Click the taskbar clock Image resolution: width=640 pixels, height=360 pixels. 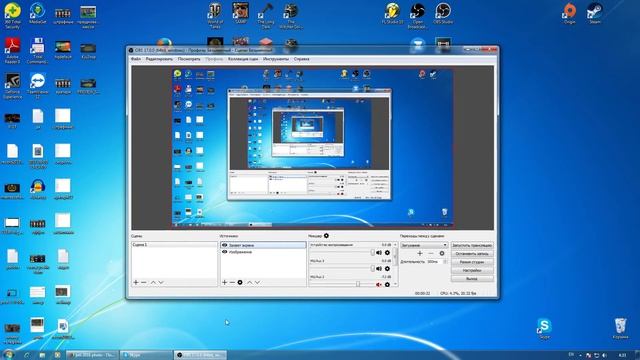[x=622, y=355]
